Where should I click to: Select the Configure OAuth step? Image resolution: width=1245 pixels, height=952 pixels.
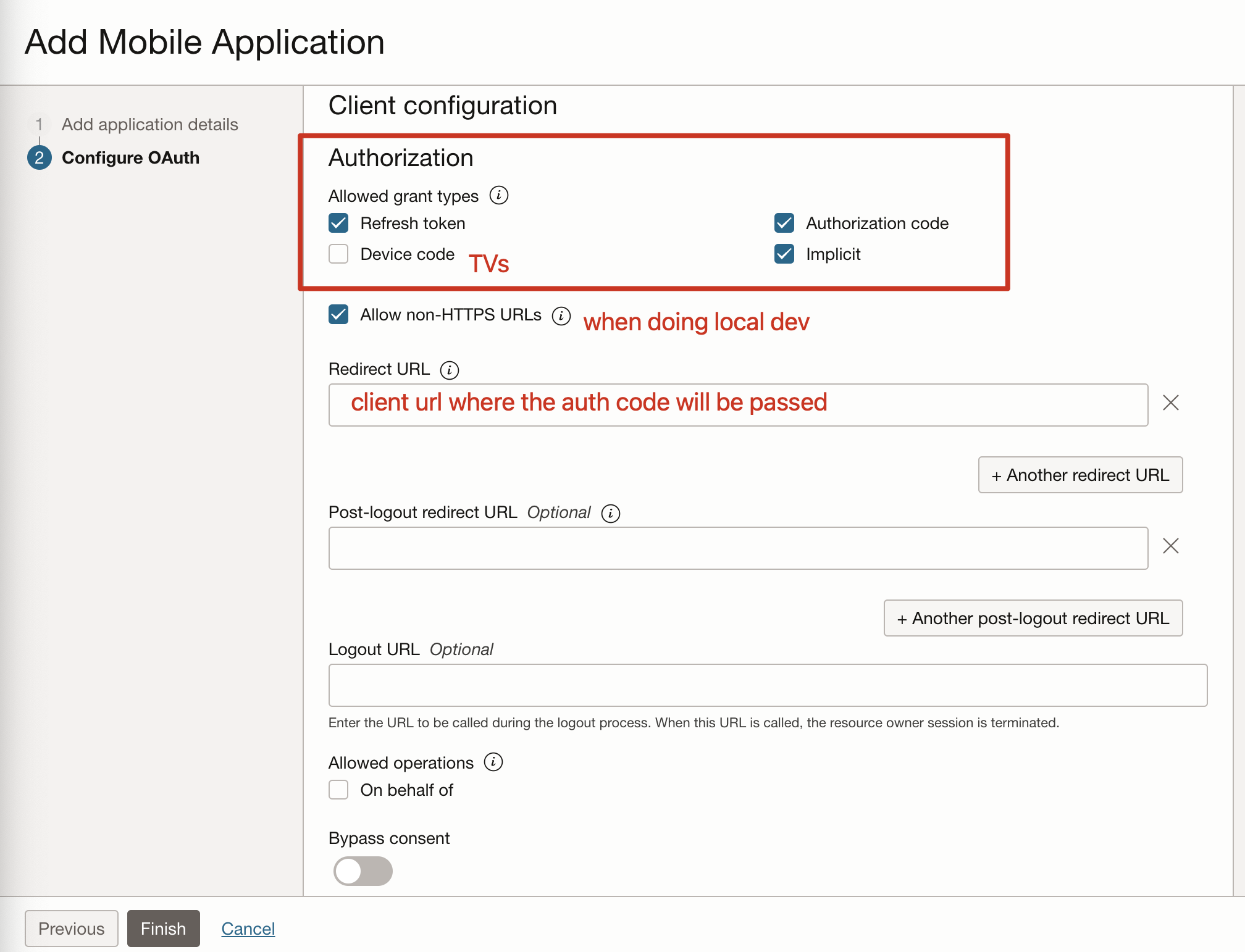tap(130, 158)
